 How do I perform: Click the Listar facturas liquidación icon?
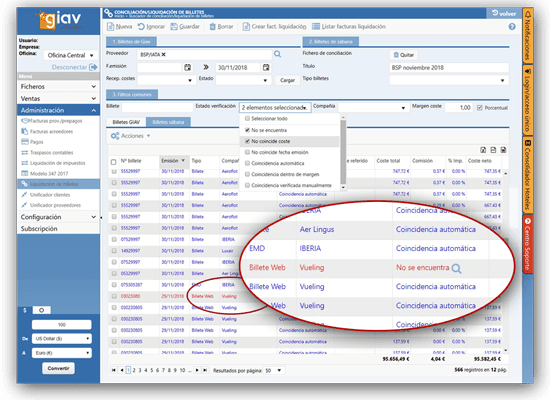316,27
